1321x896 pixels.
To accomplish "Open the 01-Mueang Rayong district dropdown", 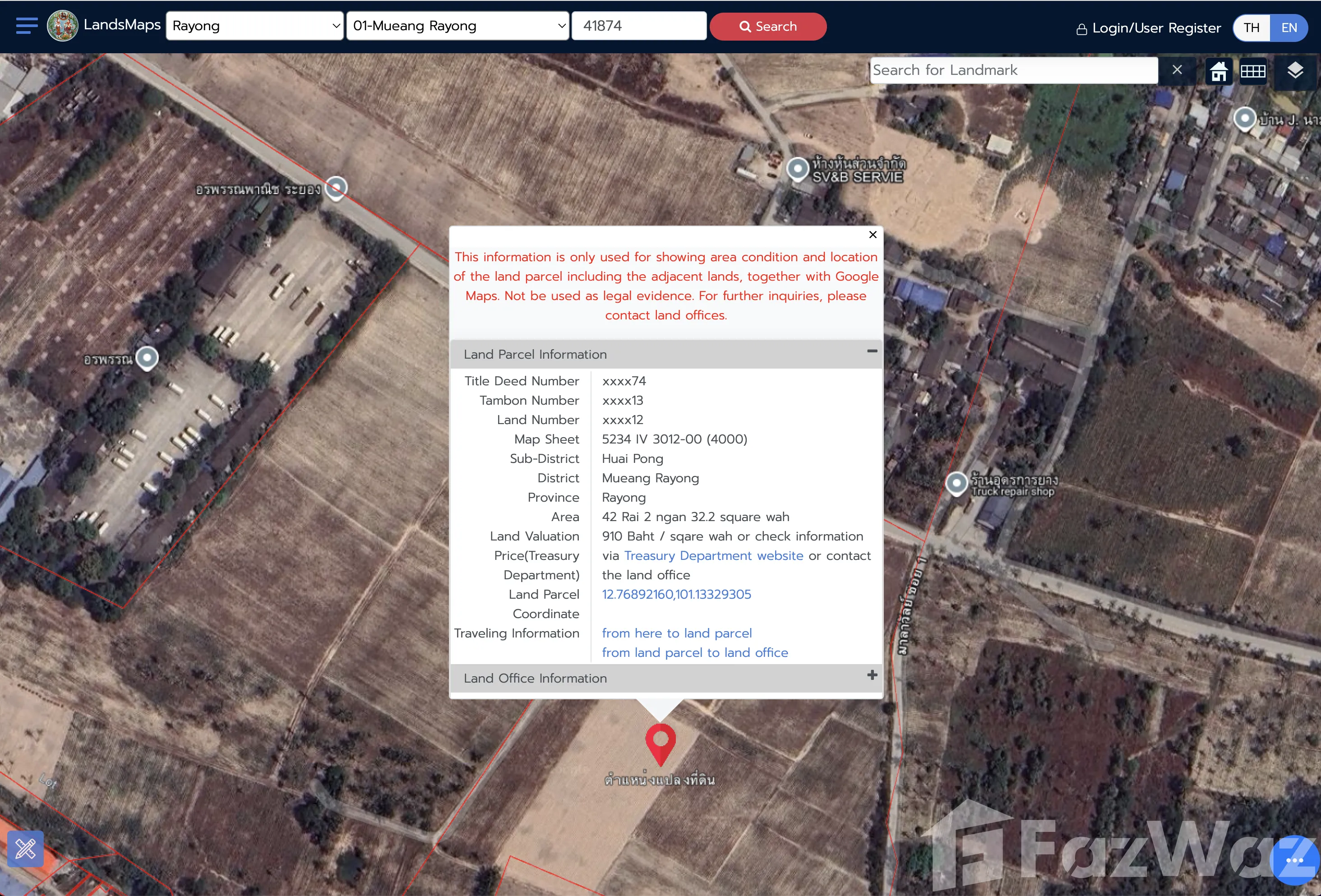I will 457,26.
